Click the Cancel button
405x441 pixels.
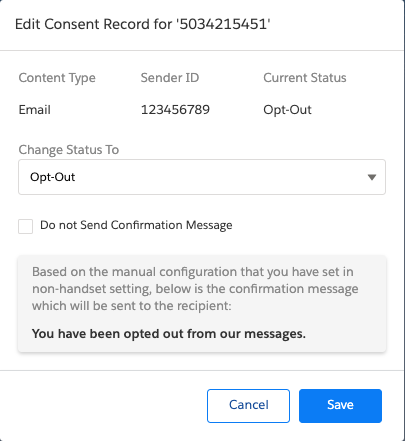coord(248,406)
